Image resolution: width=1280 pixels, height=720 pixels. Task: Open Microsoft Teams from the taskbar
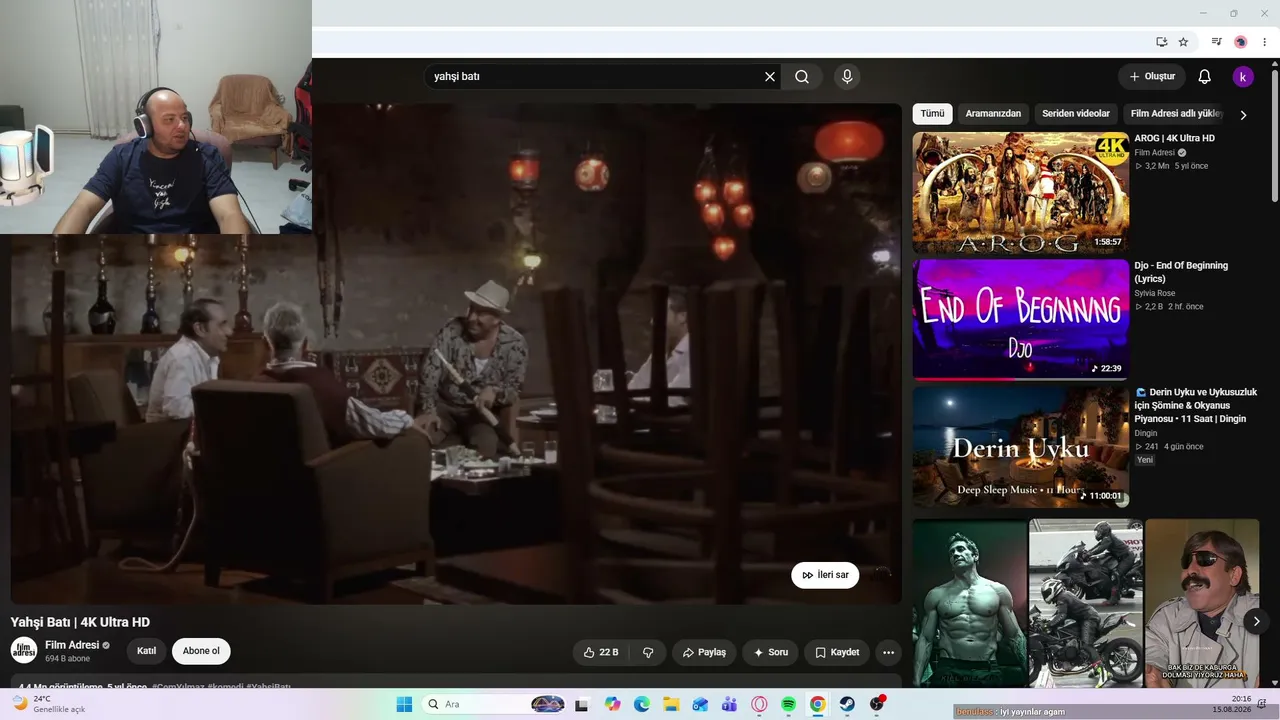[730, 704]
